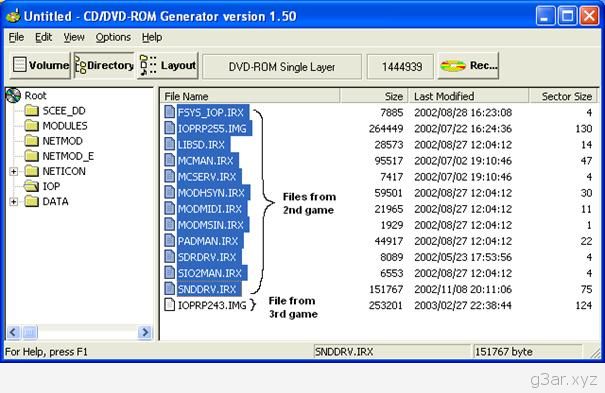Sort by the Sector Size column header
The image size is (605, 393).
pyautogui.click(x=563, y=96)
